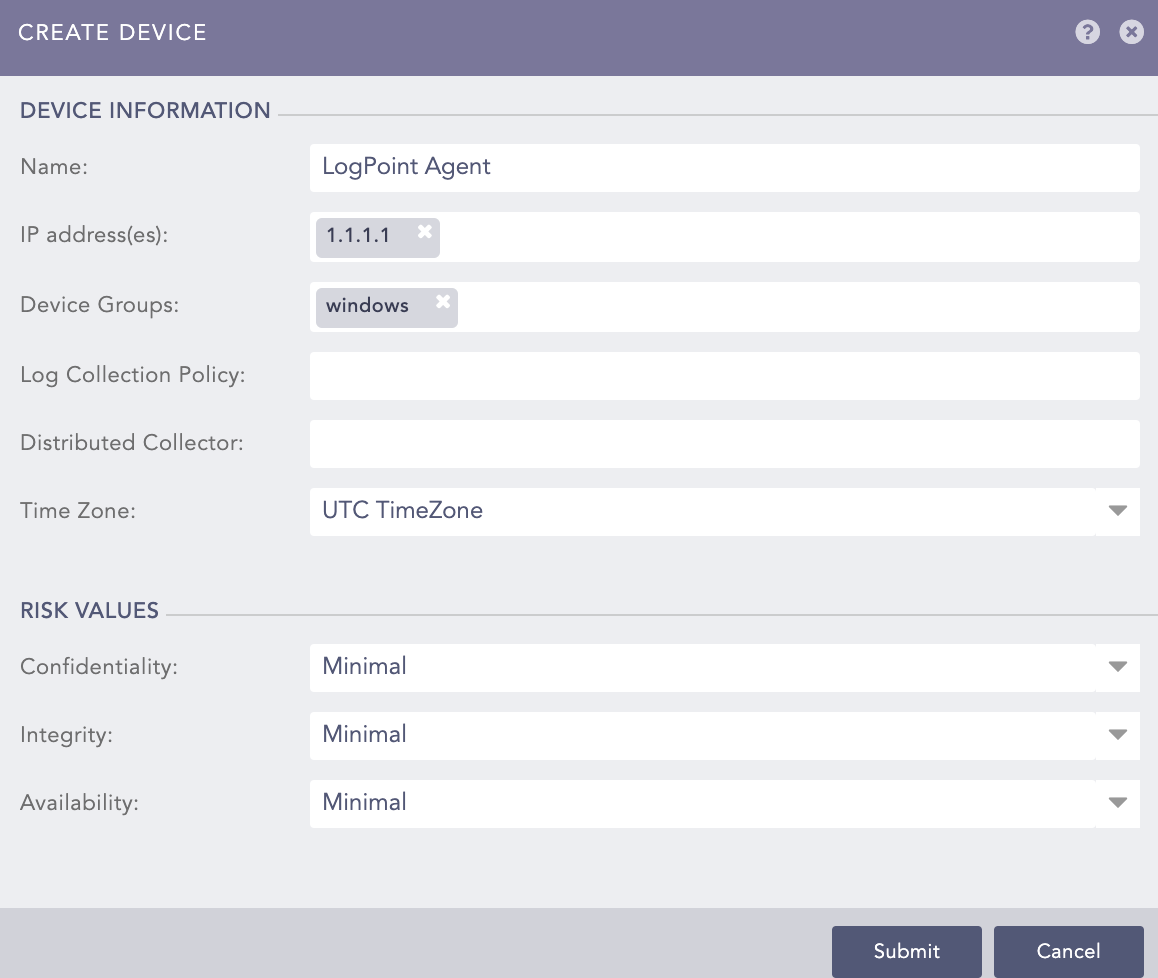Open the help icon in the title bar
This screenshot has width=1158, height=978.
point(1087,32)
